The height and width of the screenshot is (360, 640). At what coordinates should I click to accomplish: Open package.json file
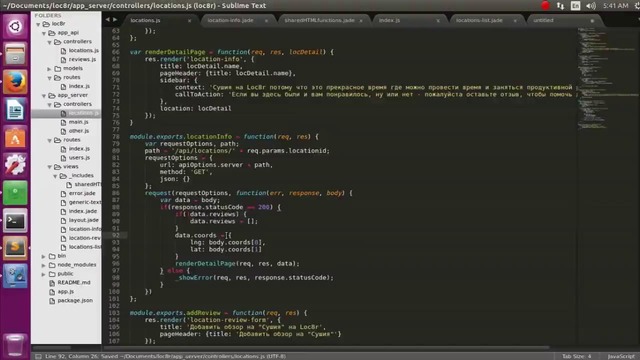75,300
